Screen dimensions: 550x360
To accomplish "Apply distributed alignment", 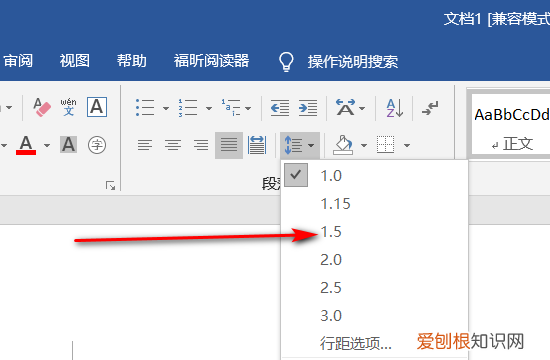I will click(x=257, y=145).
